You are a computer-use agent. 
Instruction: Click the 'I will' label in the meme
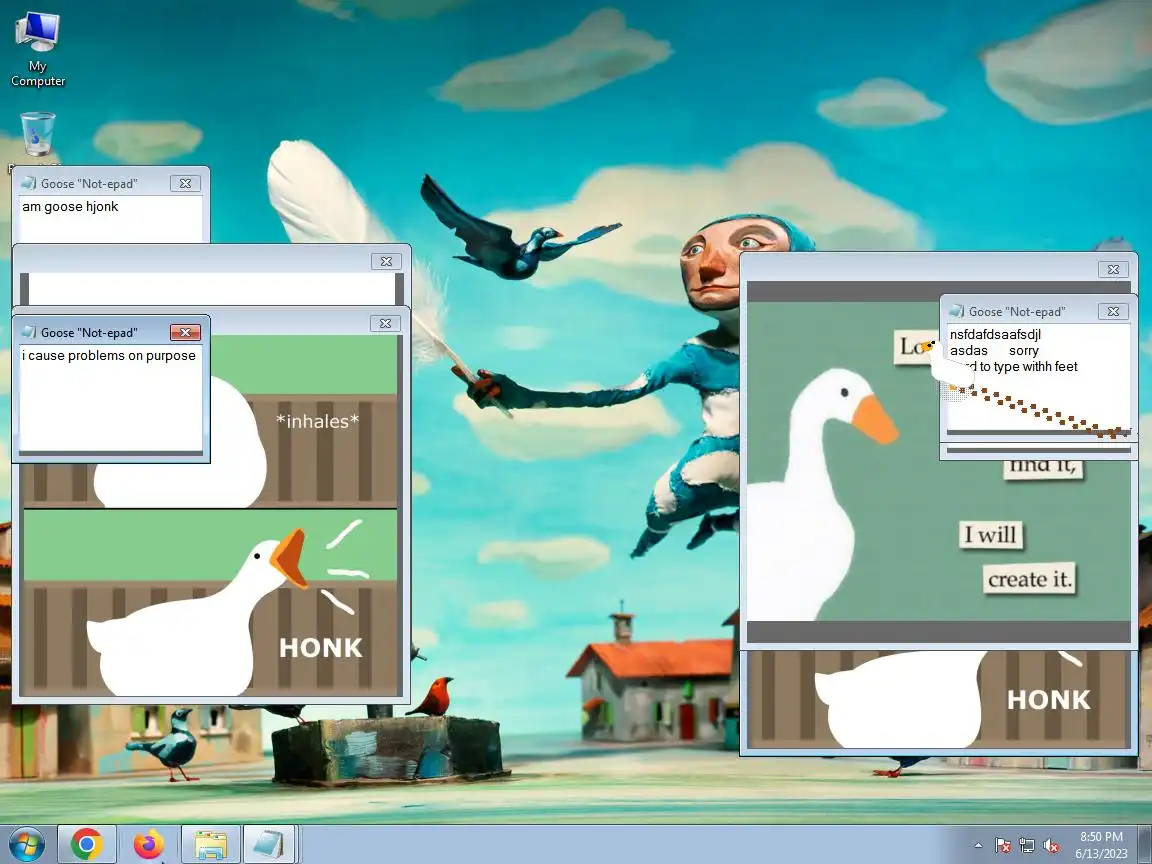pyautogui.click(x=990, y=534)
